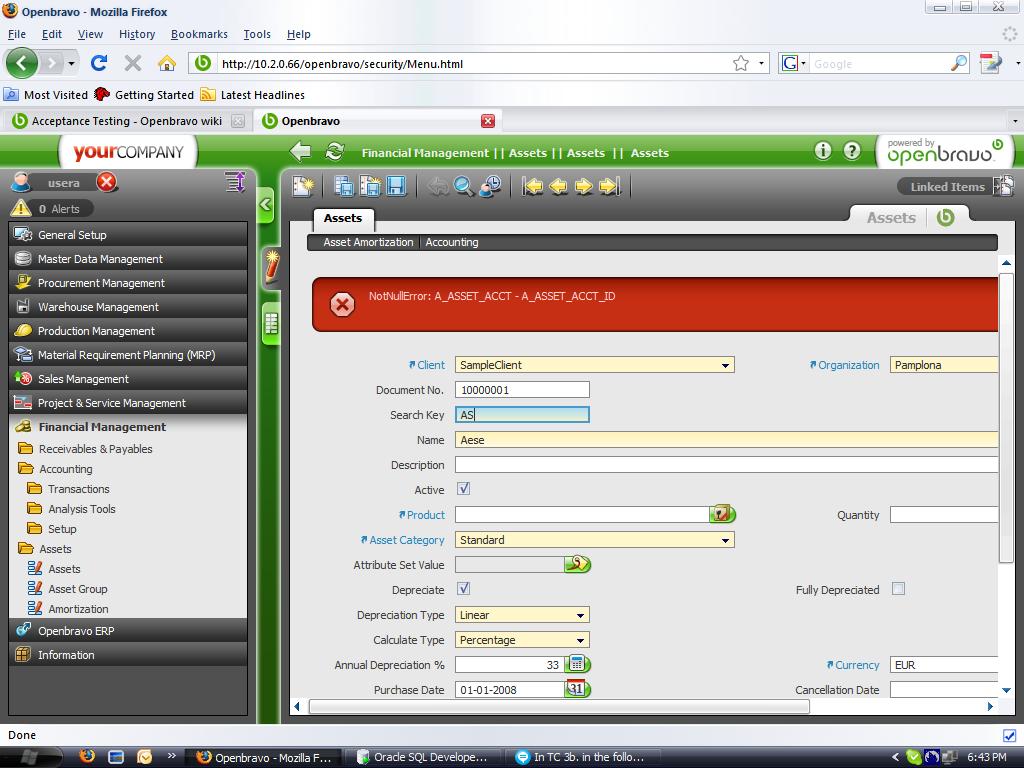Open calculator for Annual Depreciation %
The height and width of the screenshot is (768, 1024).
[x=577, y=664]
